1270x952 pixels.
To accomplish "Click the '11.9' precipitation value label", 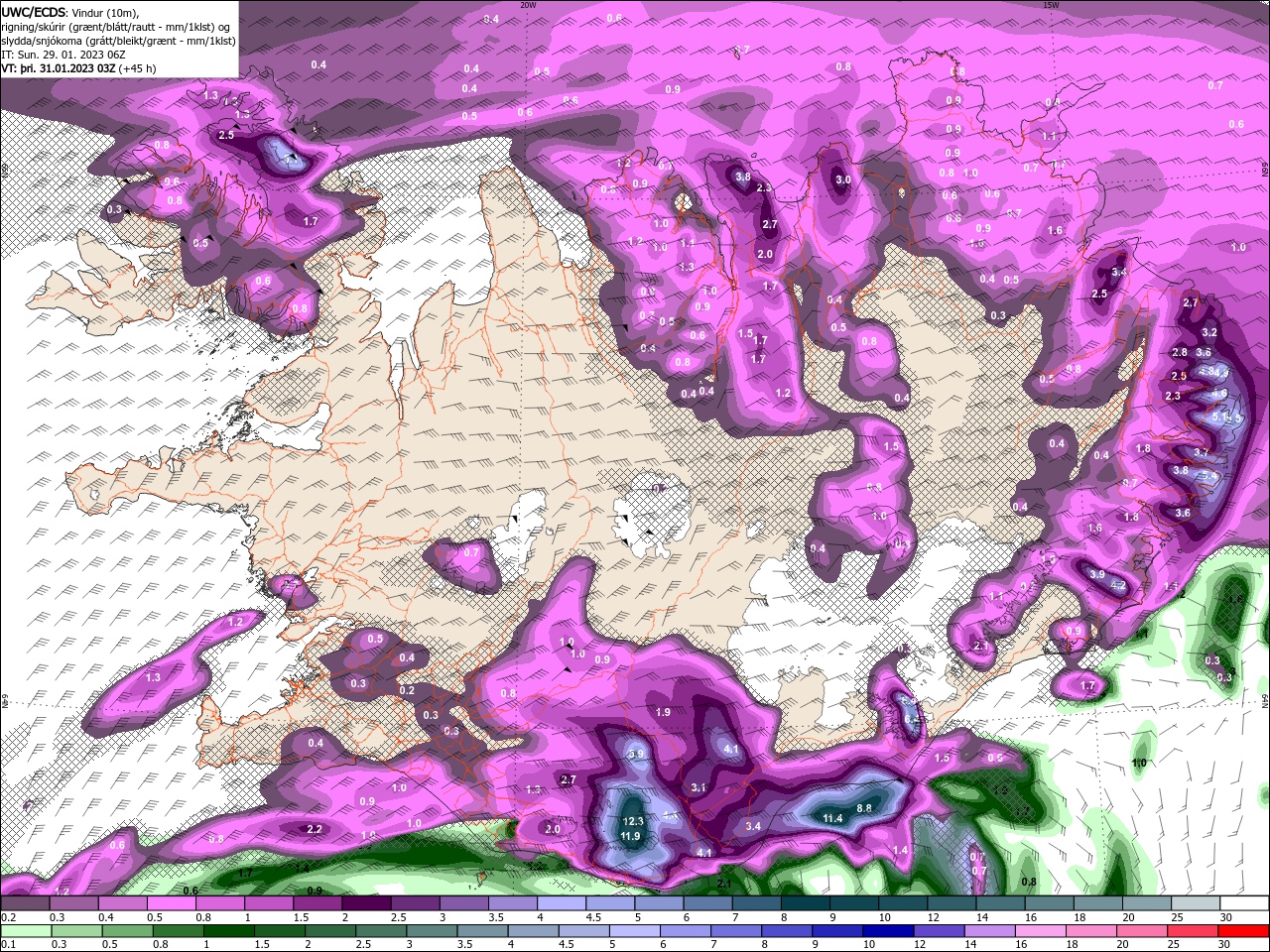I will tap(630, 836).
